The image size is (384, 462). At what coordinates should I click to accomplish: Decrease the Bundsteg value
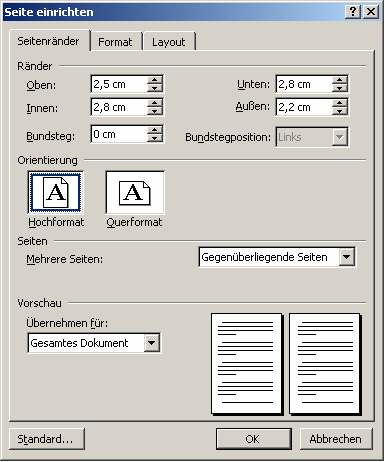pyautogui.click(x=155, y=138)
